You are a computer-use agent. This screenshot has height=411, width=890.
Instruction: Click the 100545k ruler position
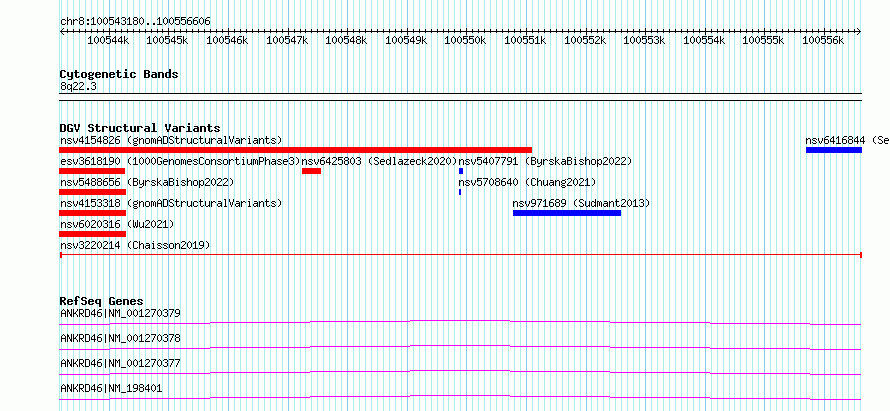pos(167,40)
